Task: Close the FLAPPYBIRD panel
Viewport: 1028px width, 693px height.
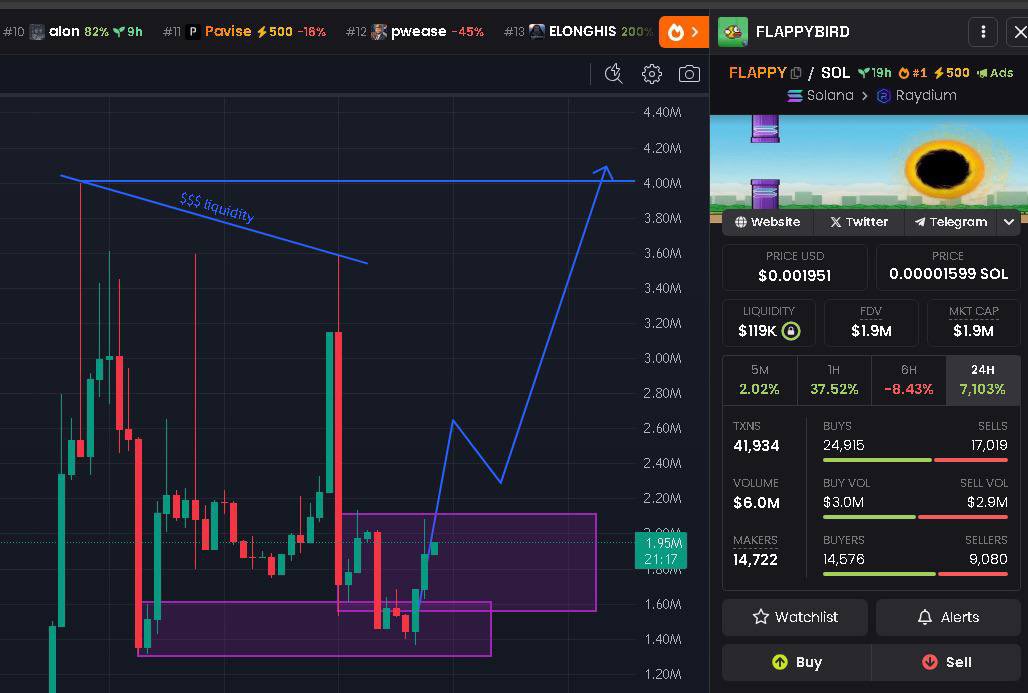Action: [x=1019, y=31]
